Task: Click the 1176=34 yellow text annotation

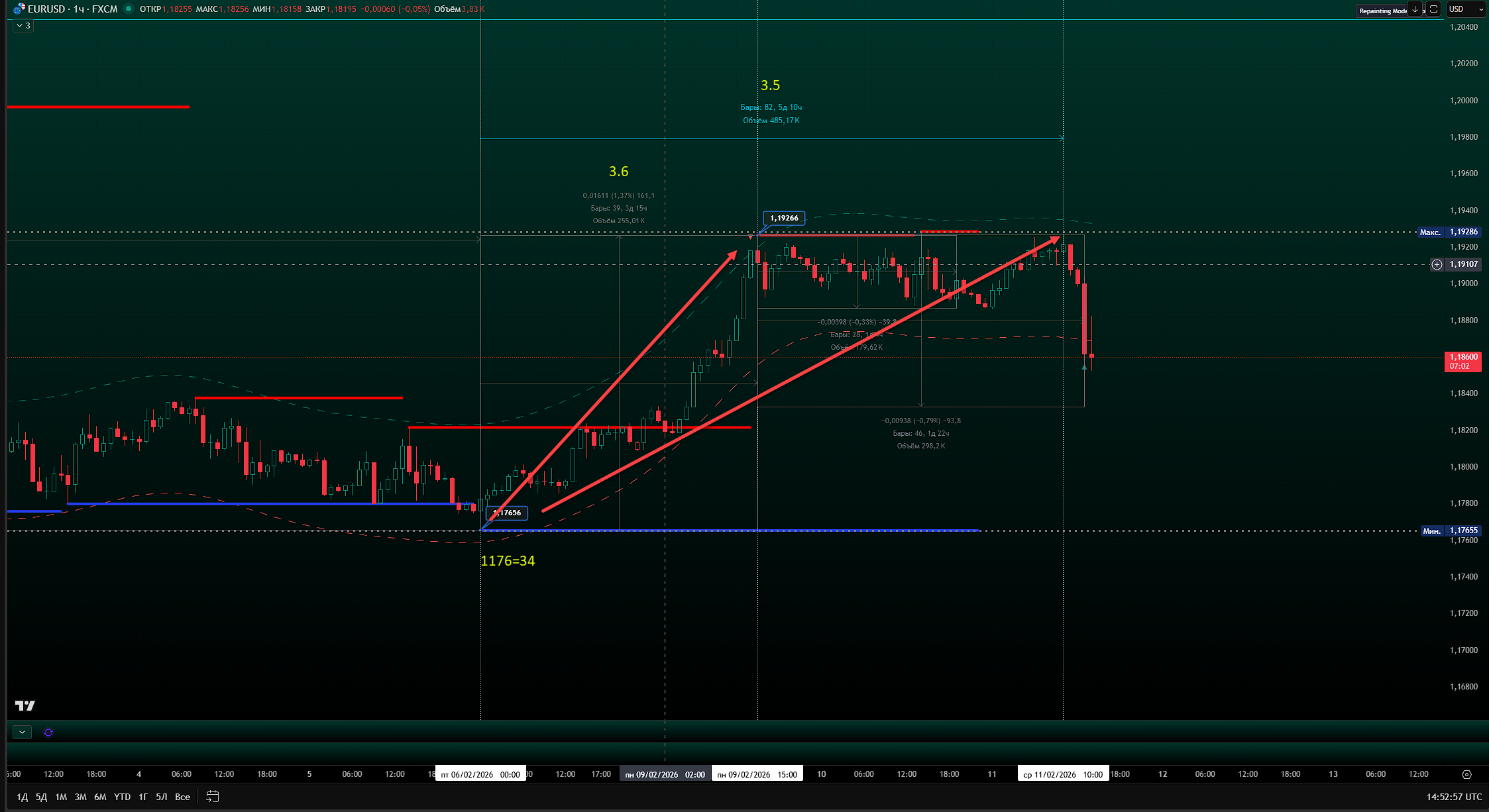Action: click(508, 561)
